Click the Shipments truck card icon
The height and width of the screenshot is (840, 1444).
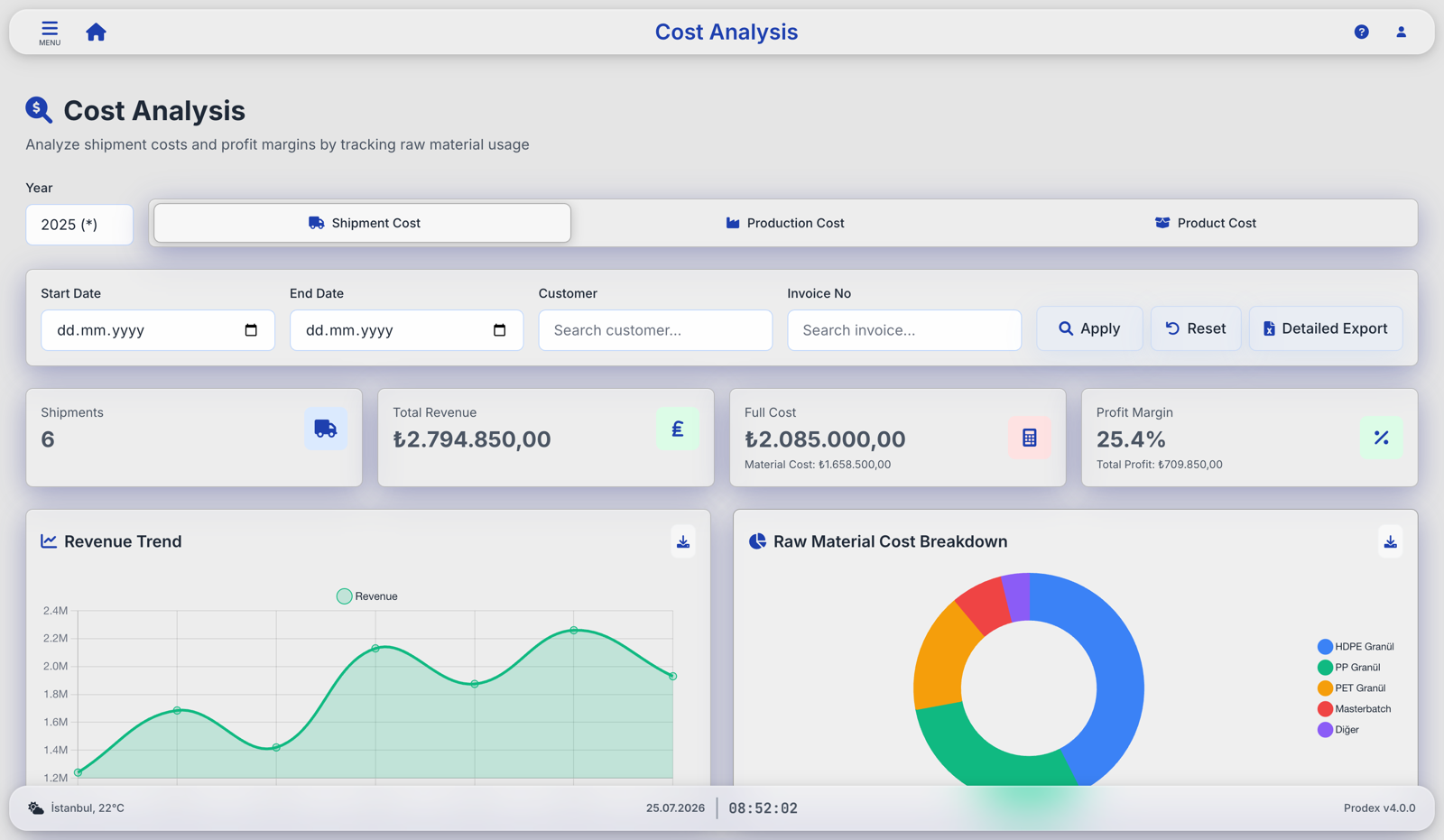tap(326, 429)
